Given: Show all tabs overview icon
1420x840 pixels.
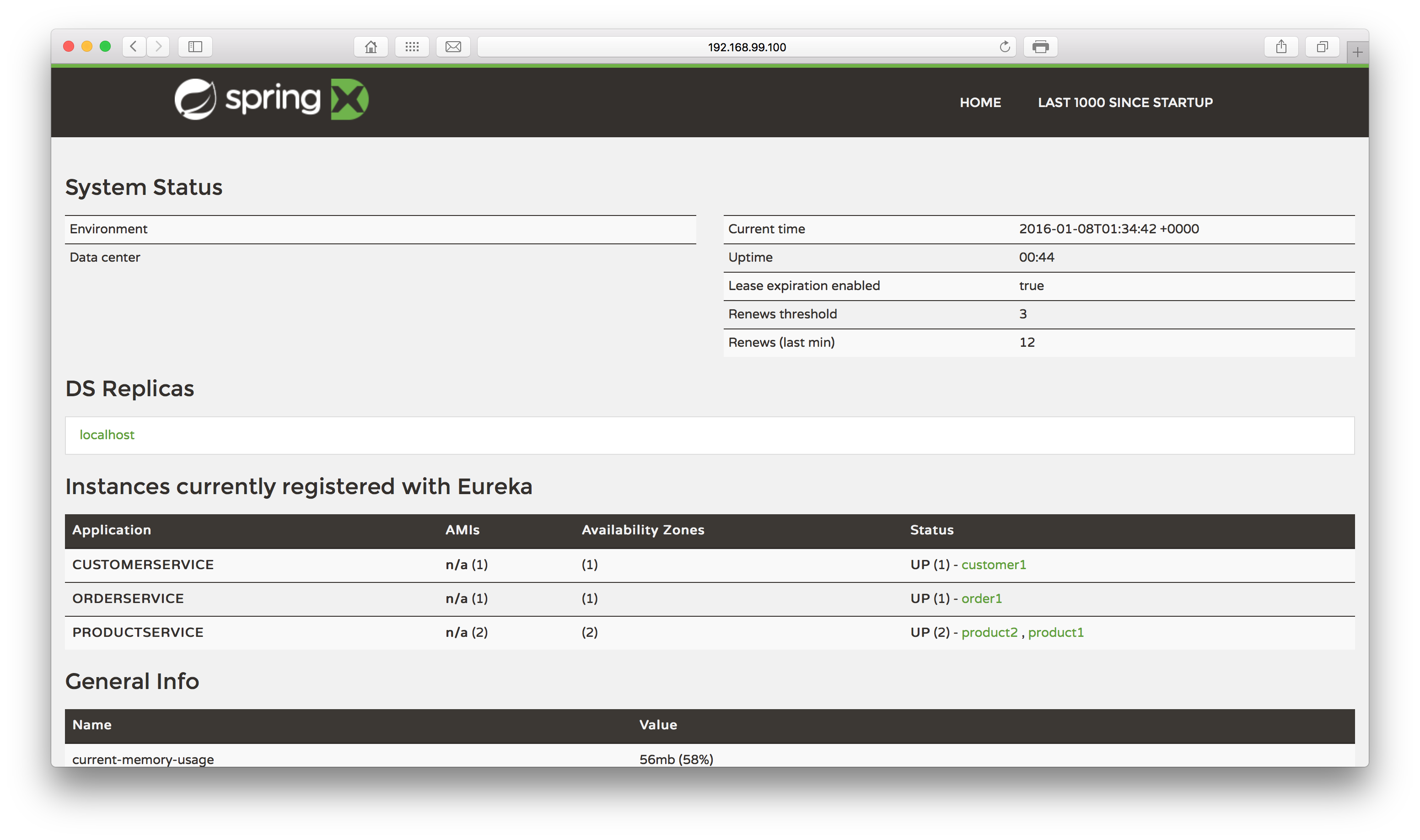Looking at the screenshot, I should [1322, 46].
